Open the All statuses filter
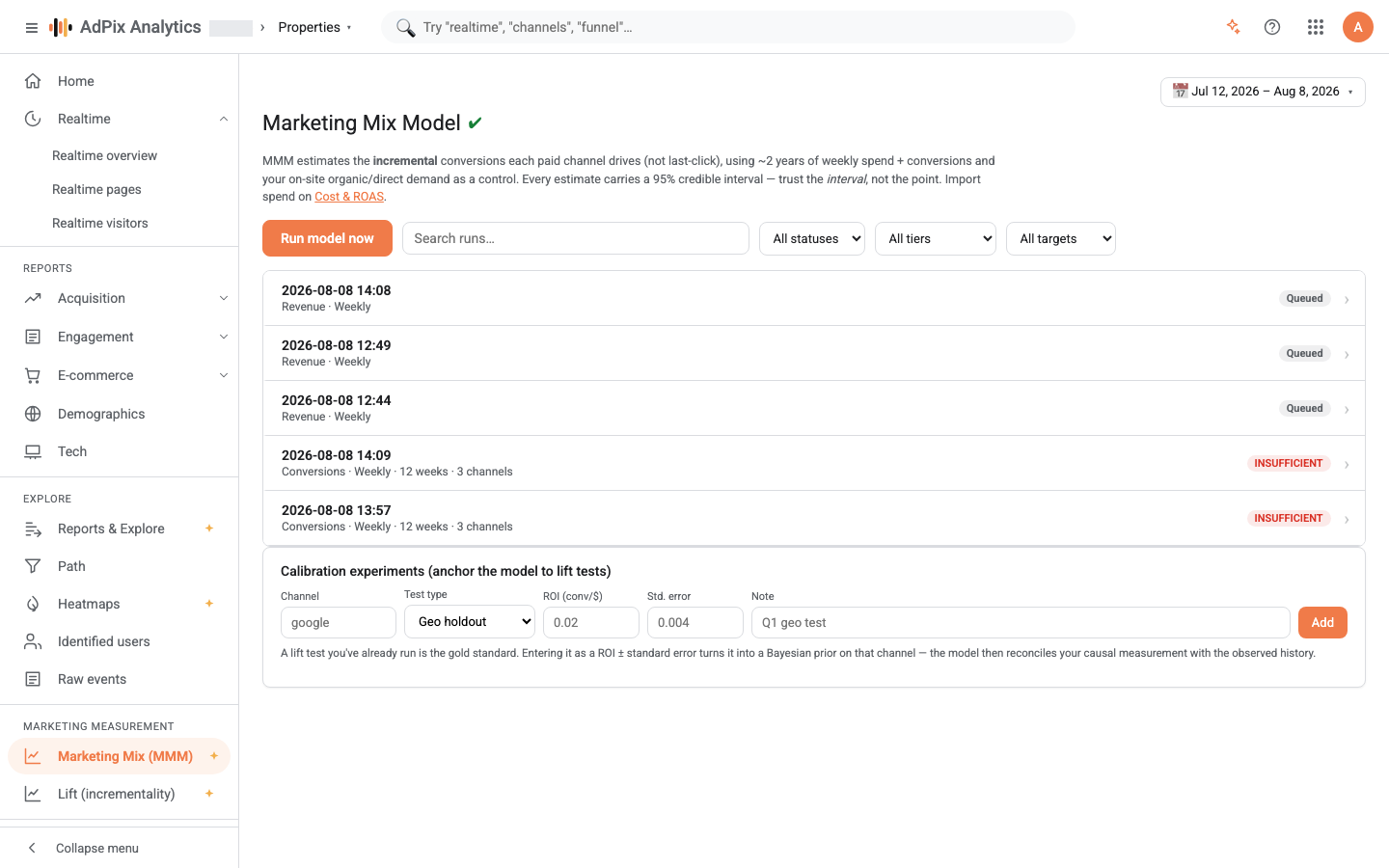Image resolution: width=1389 pixels, height=868 pixels. [812, 238]
